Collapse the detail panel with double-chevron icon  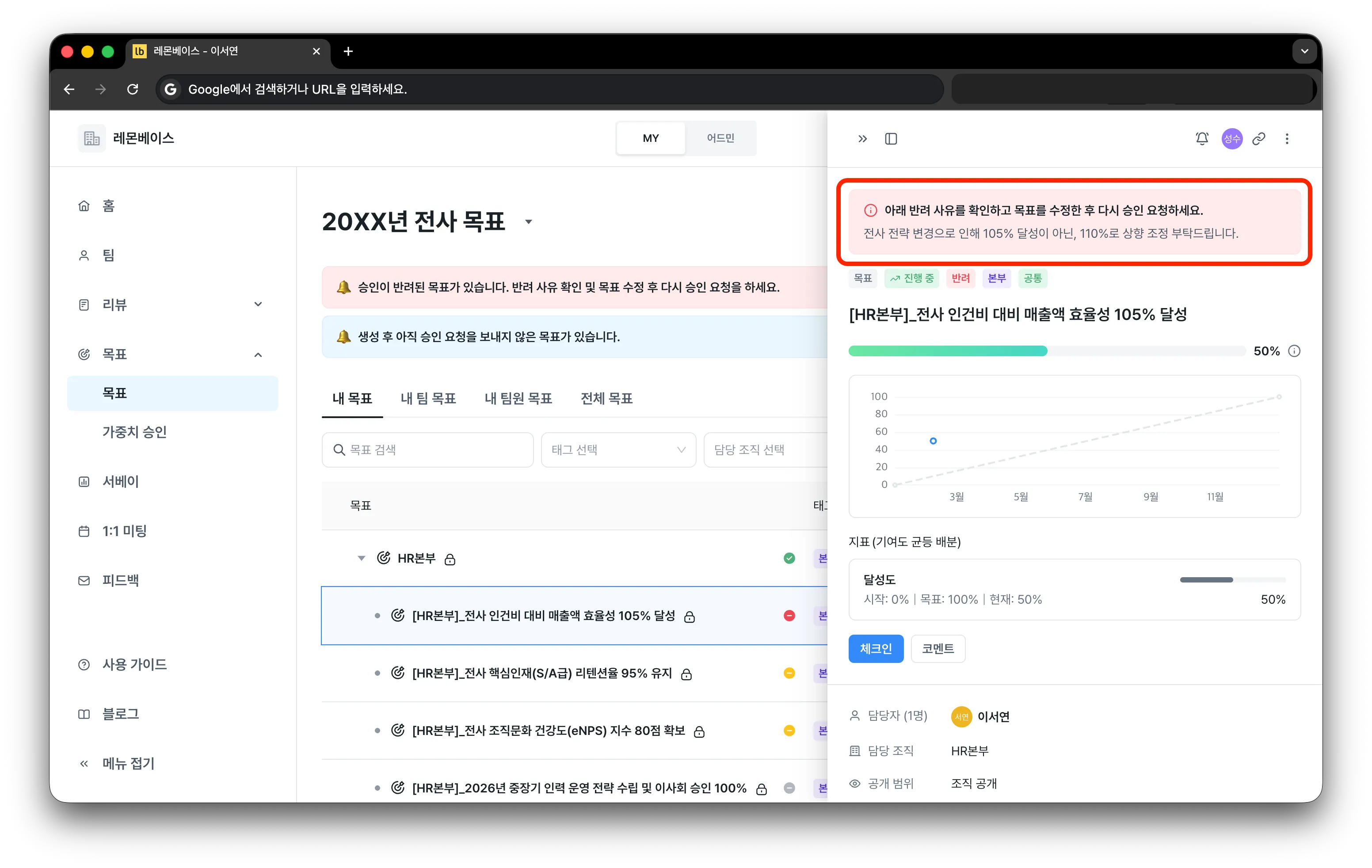(x=862, y=138)
